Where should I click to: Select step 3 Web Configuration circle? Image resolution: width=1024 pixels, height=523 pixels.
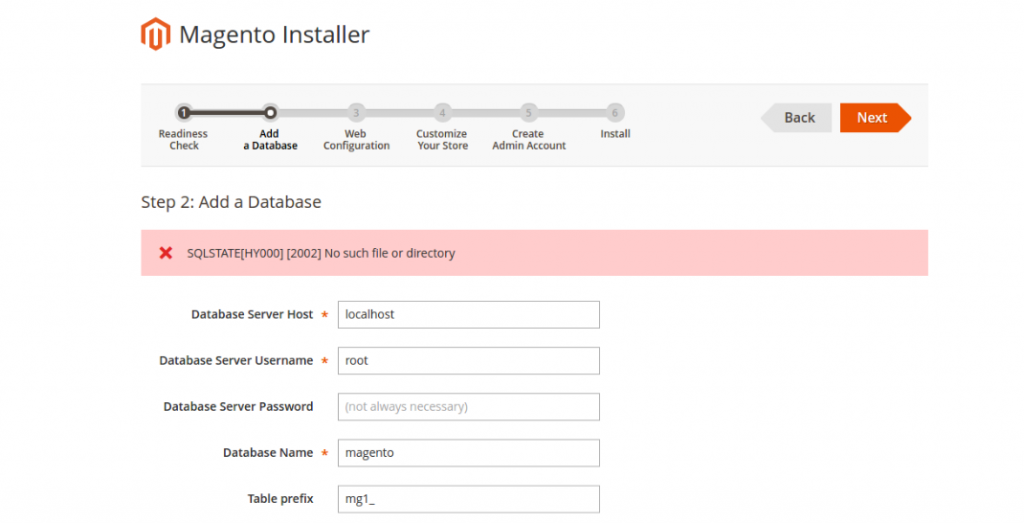tap(356, 113)
